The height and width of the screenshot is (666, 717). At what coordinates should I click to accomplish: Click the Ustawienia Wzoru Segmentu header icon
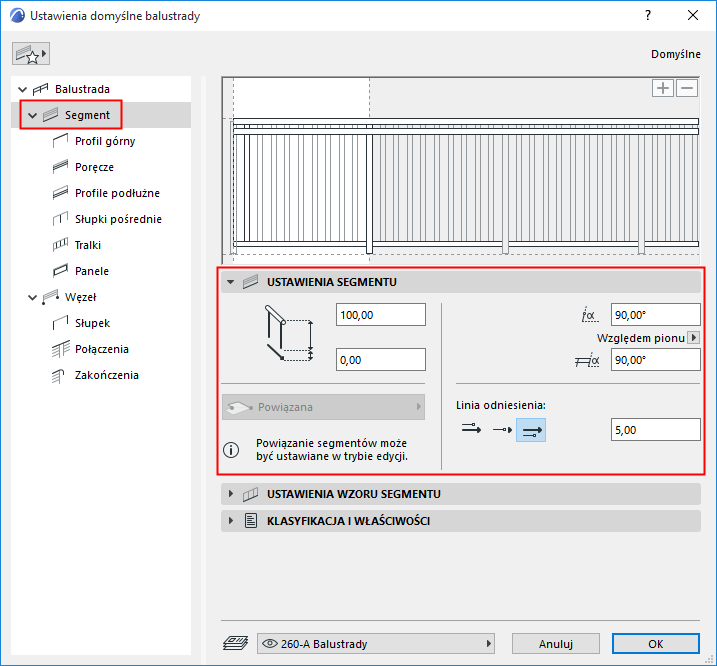click(251, 494)
